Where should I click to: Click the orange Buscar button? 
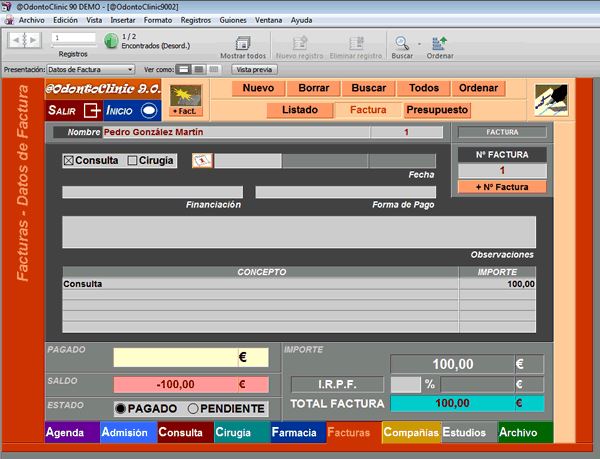coord(368,88)
